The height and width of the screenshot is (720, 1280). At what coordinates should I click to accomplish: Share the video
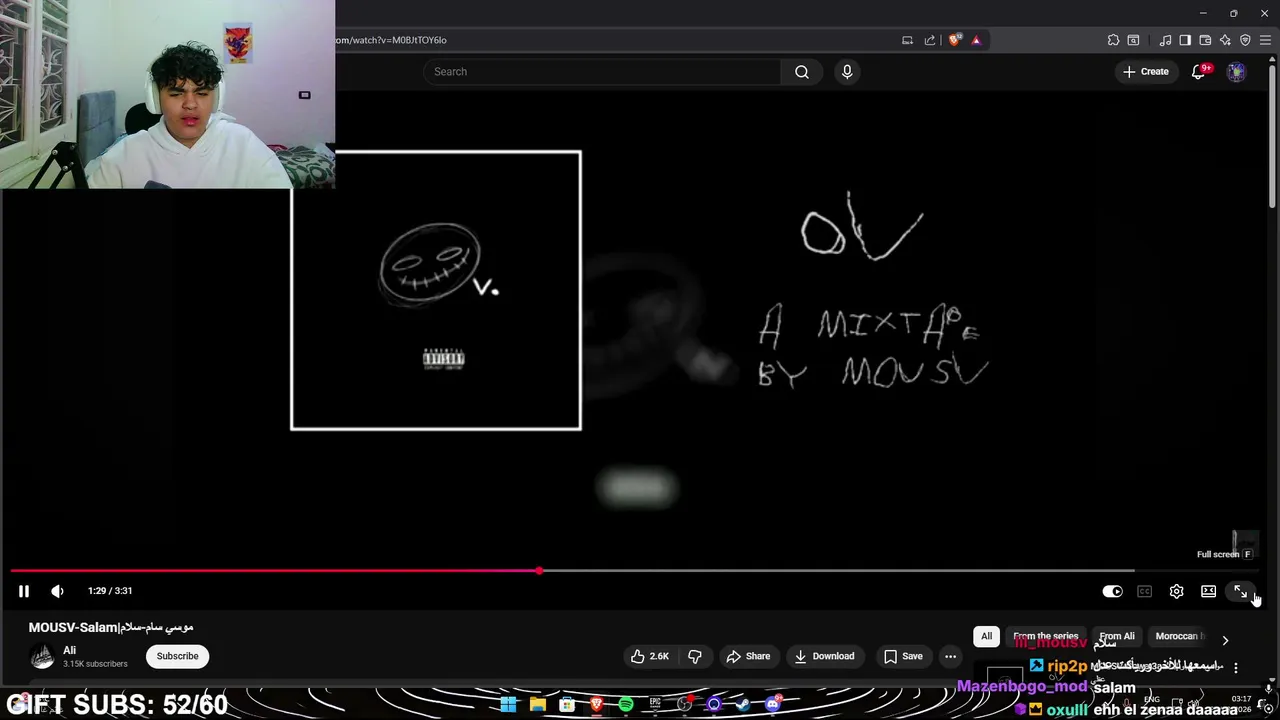pos(748,656)
